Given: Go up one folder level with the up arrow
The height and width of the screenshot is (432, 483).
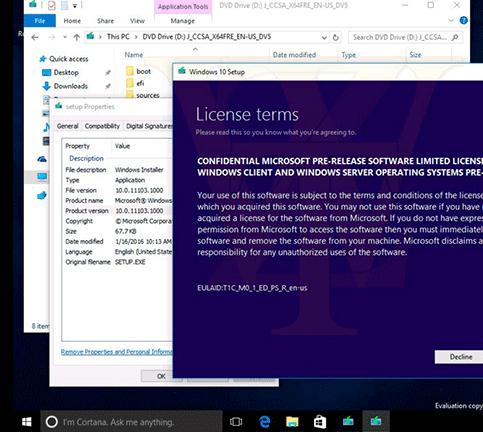Looking at the screenshot, I should point(77,37).
